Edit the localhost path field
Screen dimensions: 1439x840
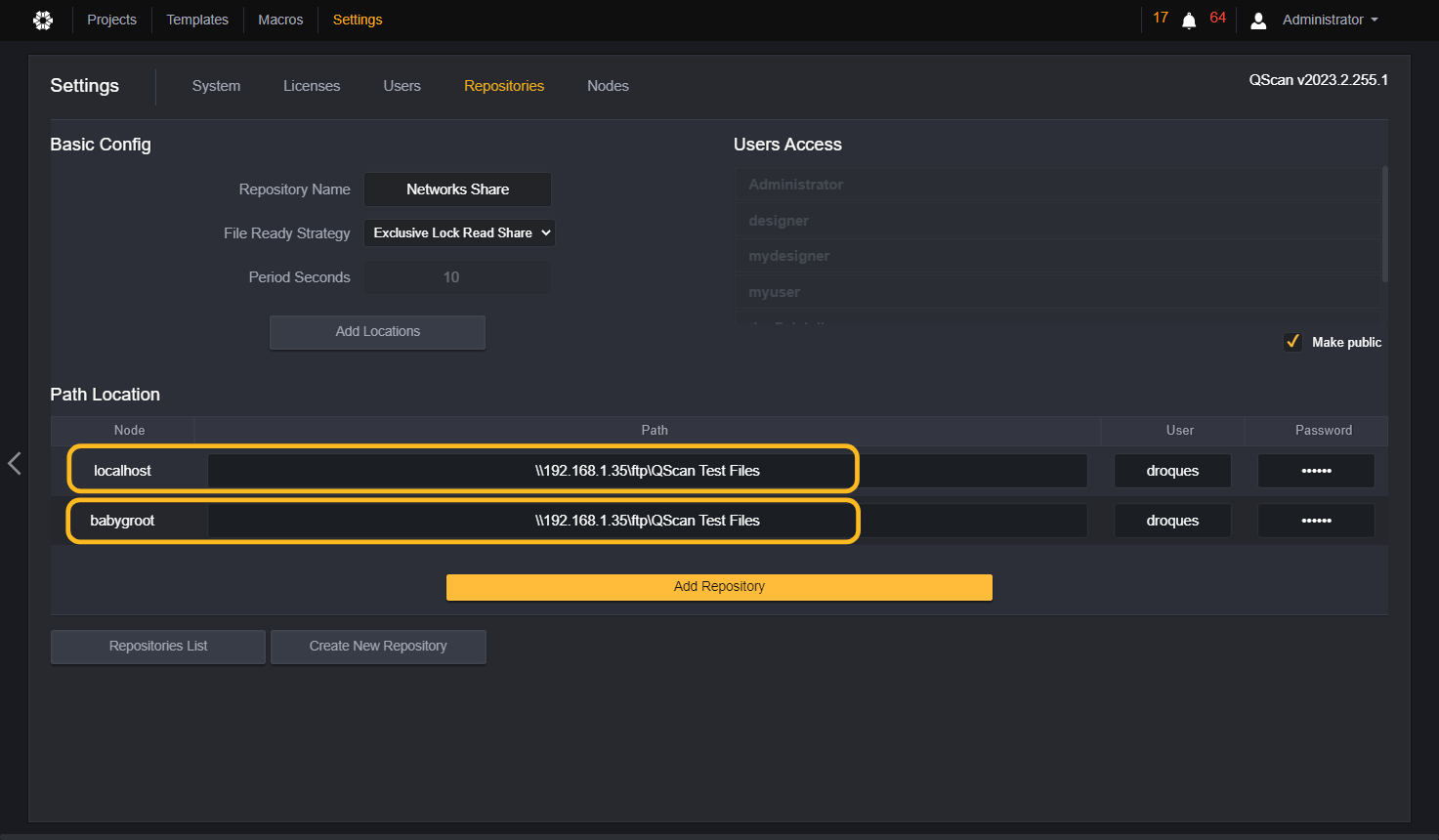647,471
